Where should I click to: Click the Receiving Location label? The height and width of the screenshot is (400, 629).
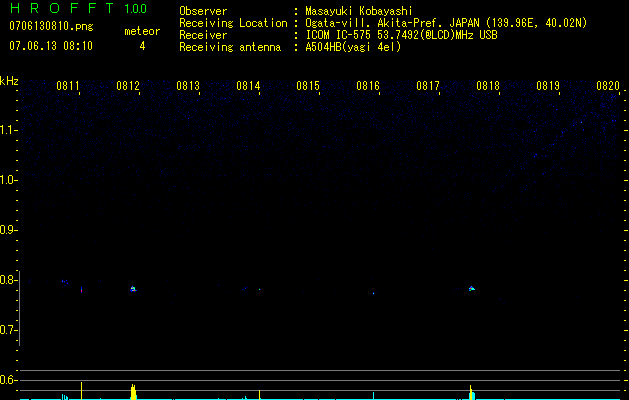point(233,23)
